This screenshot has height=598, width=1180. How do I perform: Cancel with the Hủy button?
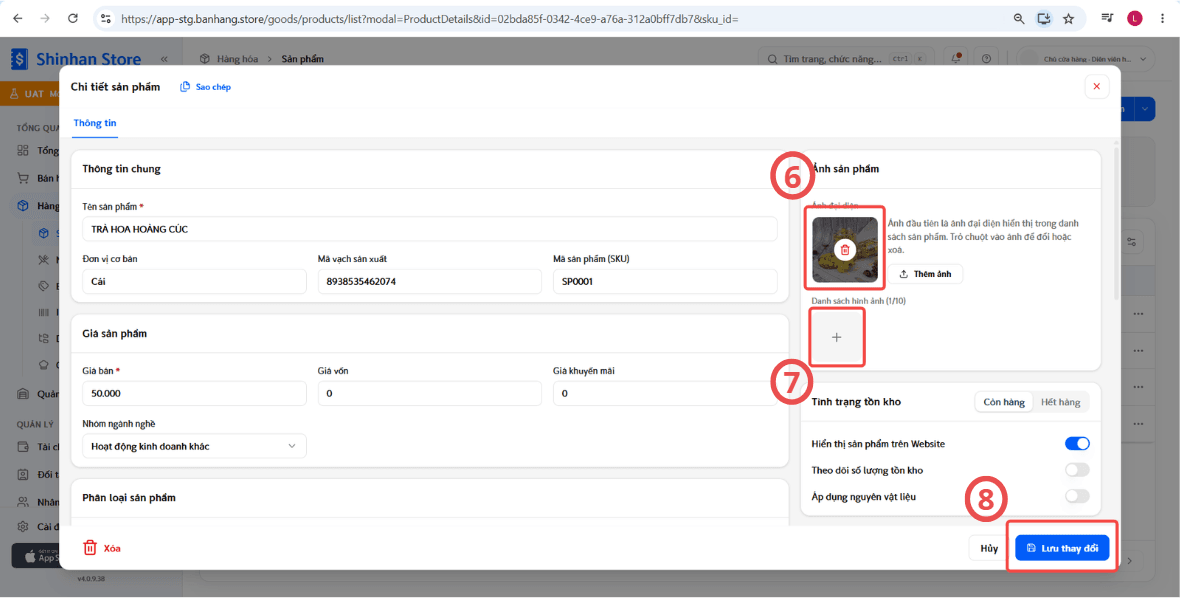tap(989, 548)
